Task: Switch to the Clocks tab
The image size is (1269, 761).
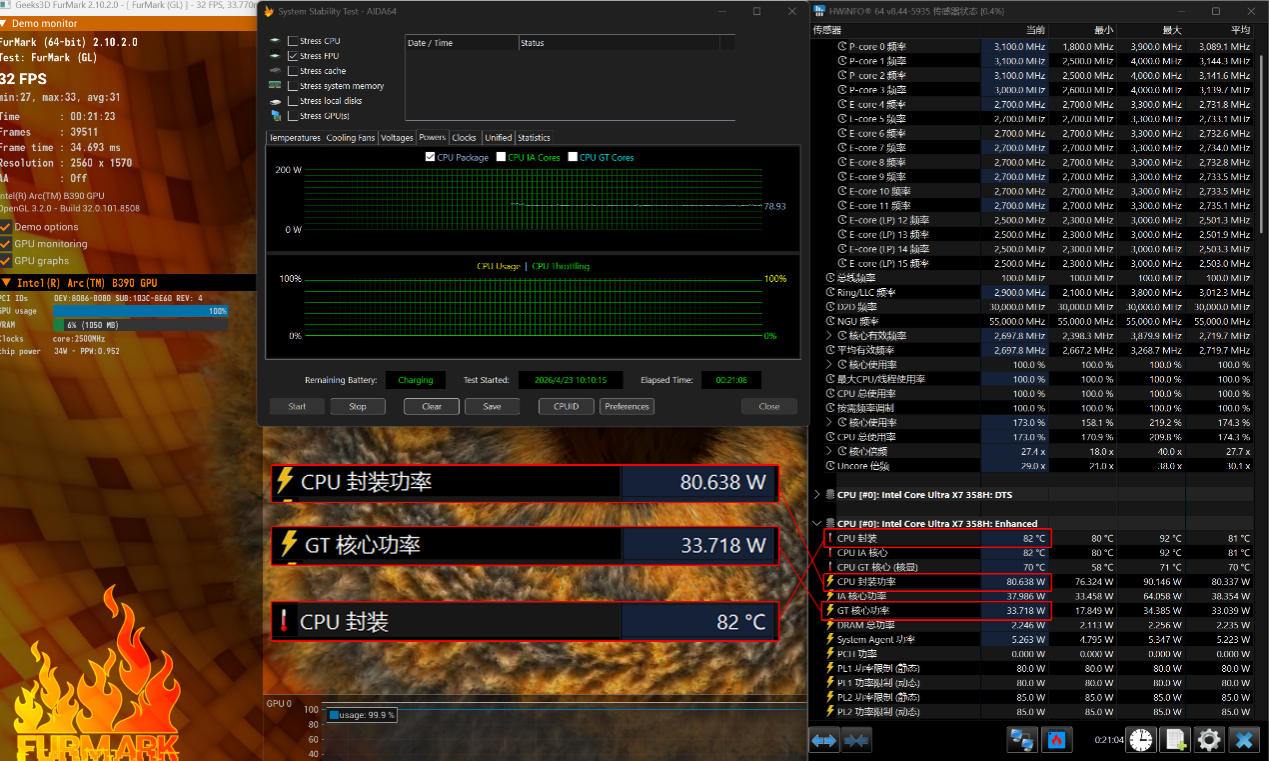Action: (x=464, y=138)
